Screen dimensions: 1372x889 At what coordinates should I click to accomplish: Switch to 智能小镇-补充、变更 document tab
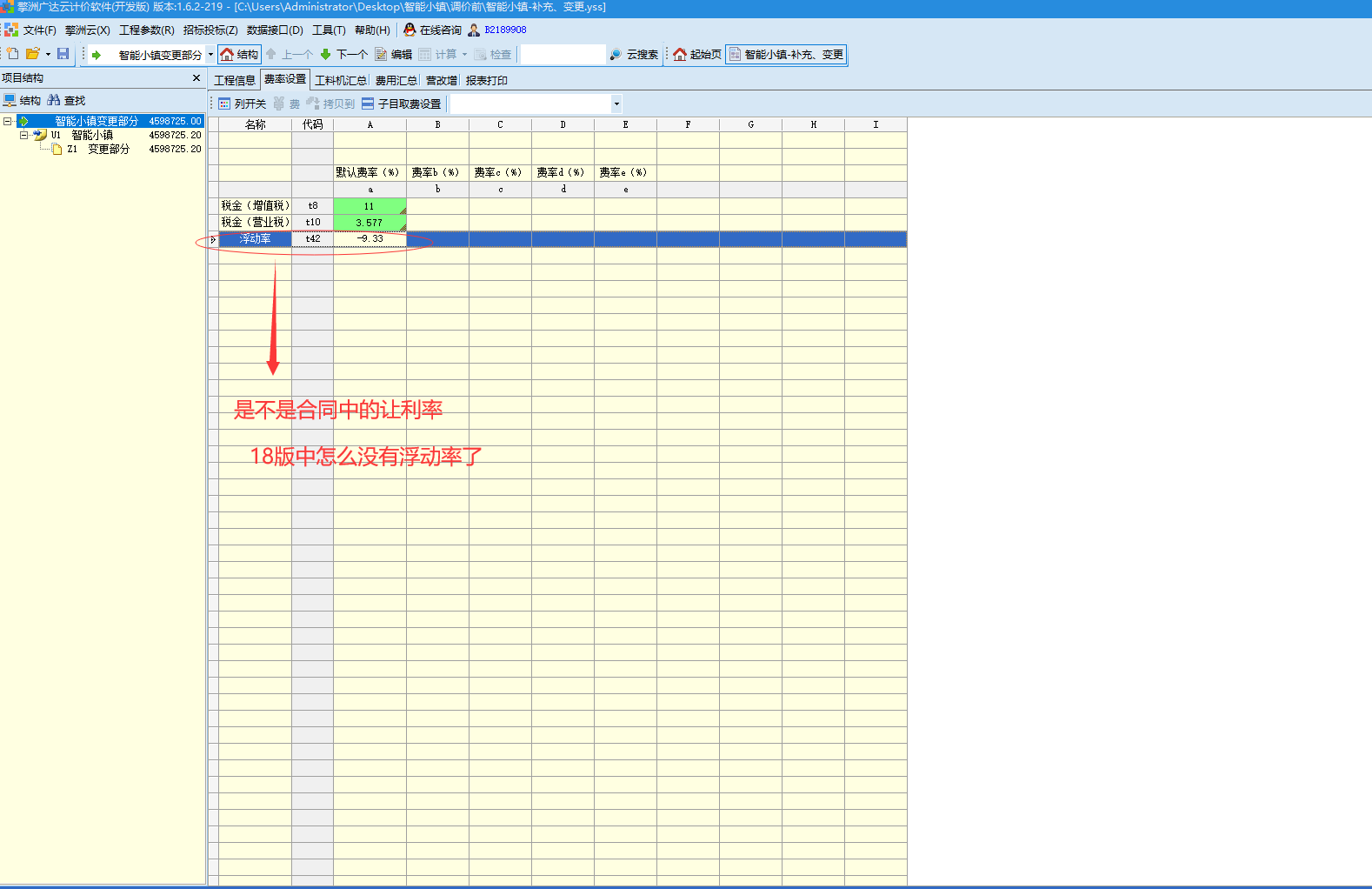pos(786,54)
